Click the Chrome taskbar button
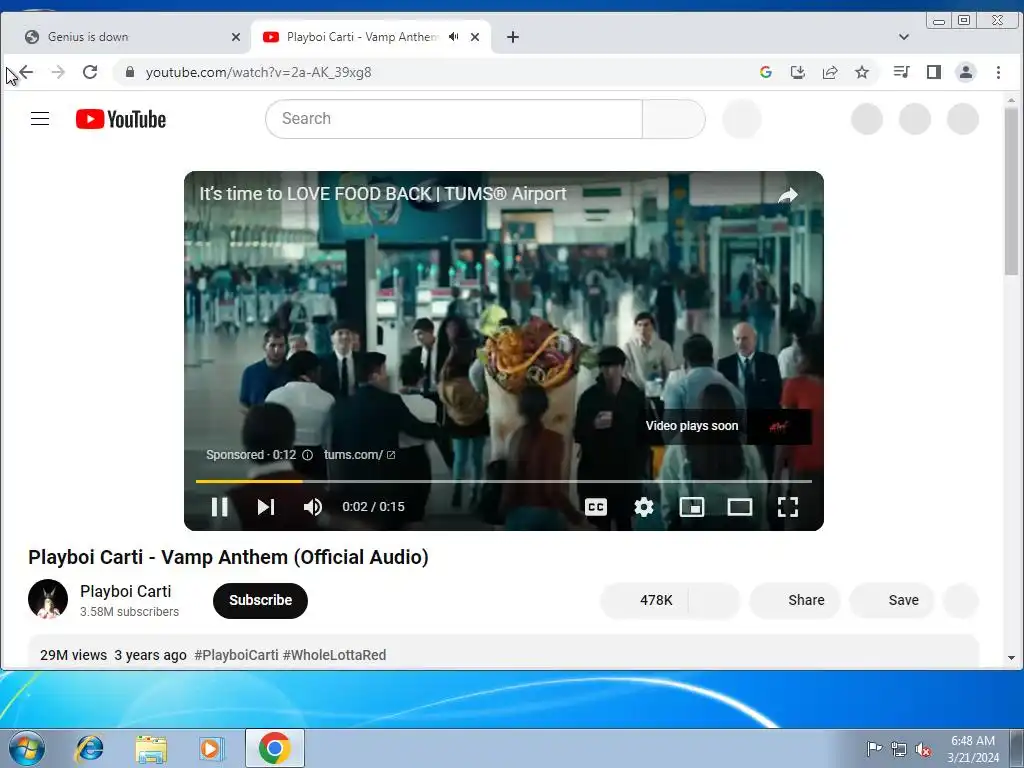The image size is (1024, 768). (275, 748)
